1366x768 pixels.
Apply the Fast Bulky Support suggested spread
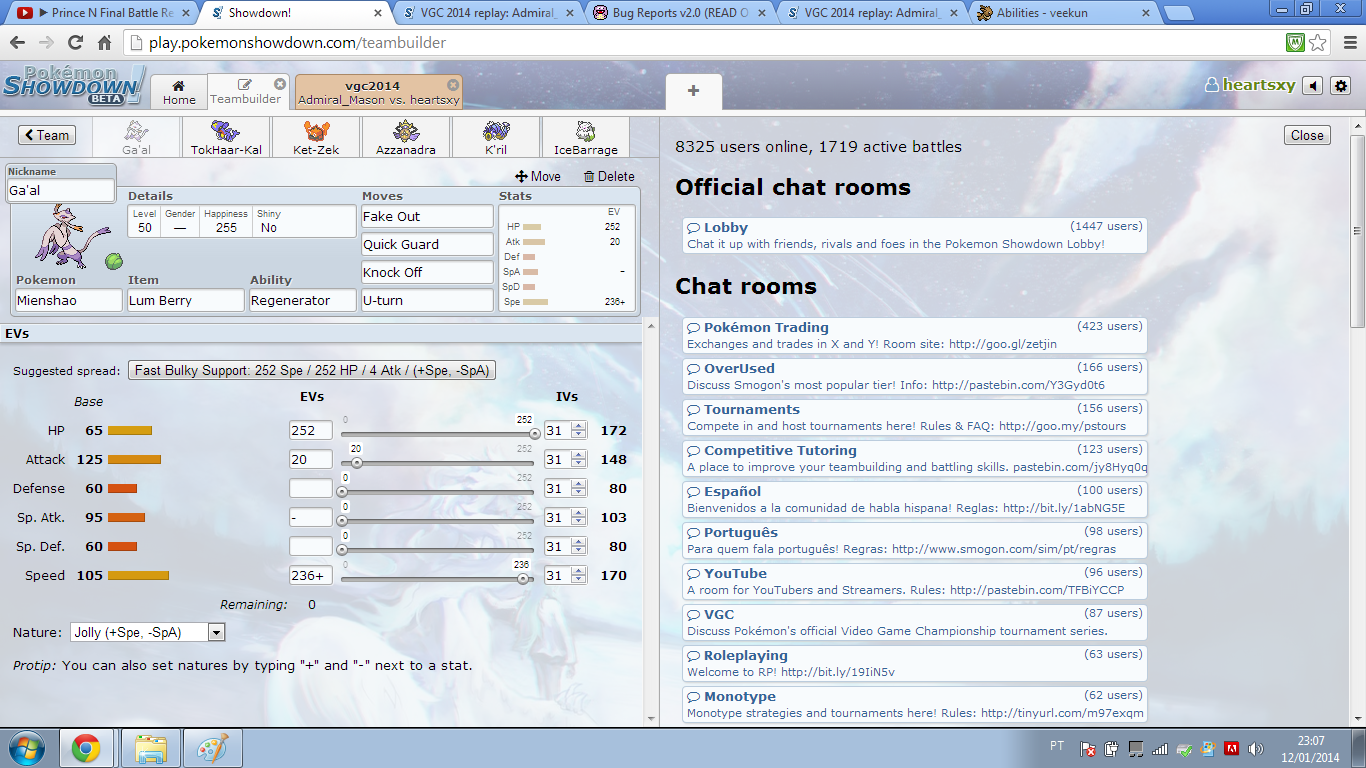click(x=312, y=370)
